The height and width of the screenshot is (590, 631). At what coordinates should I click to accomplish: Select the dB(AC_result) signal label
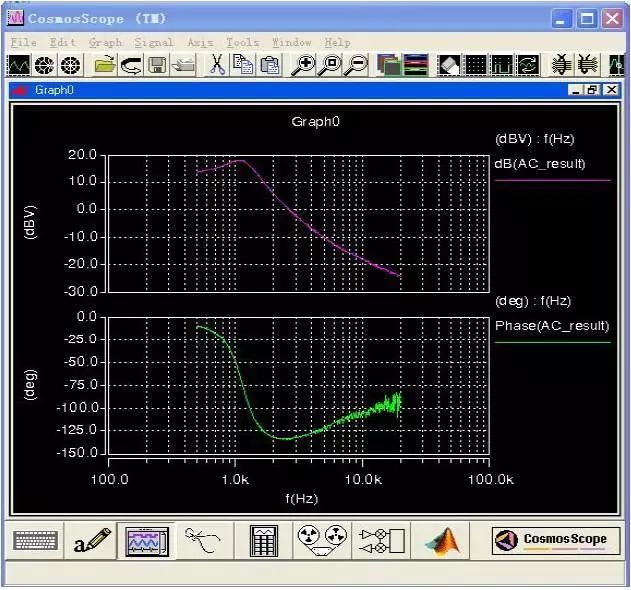[540, 164]
